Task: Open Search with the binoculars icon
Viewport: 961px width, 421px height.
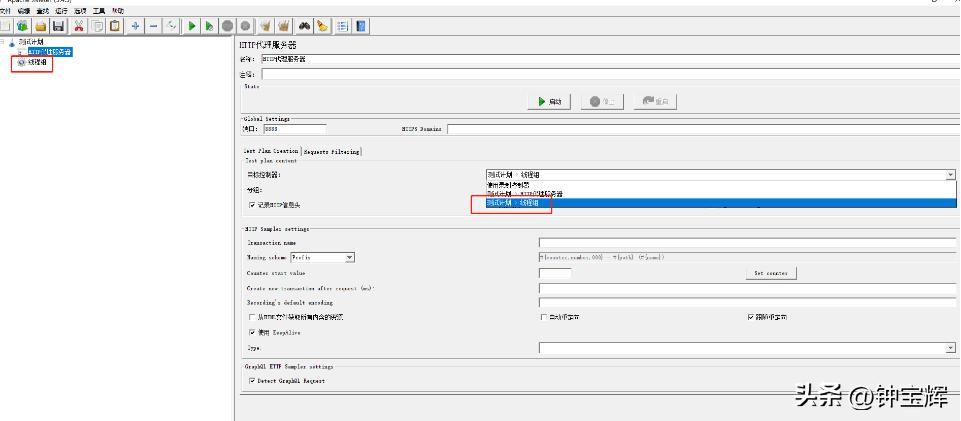Action: tap(305, 26)
